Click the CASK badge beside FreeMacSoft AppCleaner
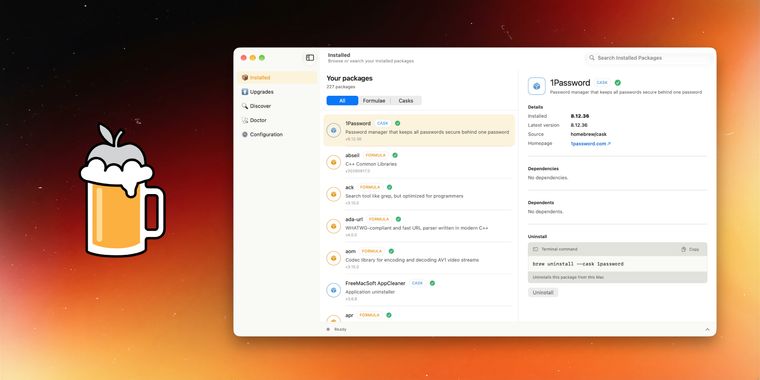The width and height of the screenshot is (760, 380). 417,283
